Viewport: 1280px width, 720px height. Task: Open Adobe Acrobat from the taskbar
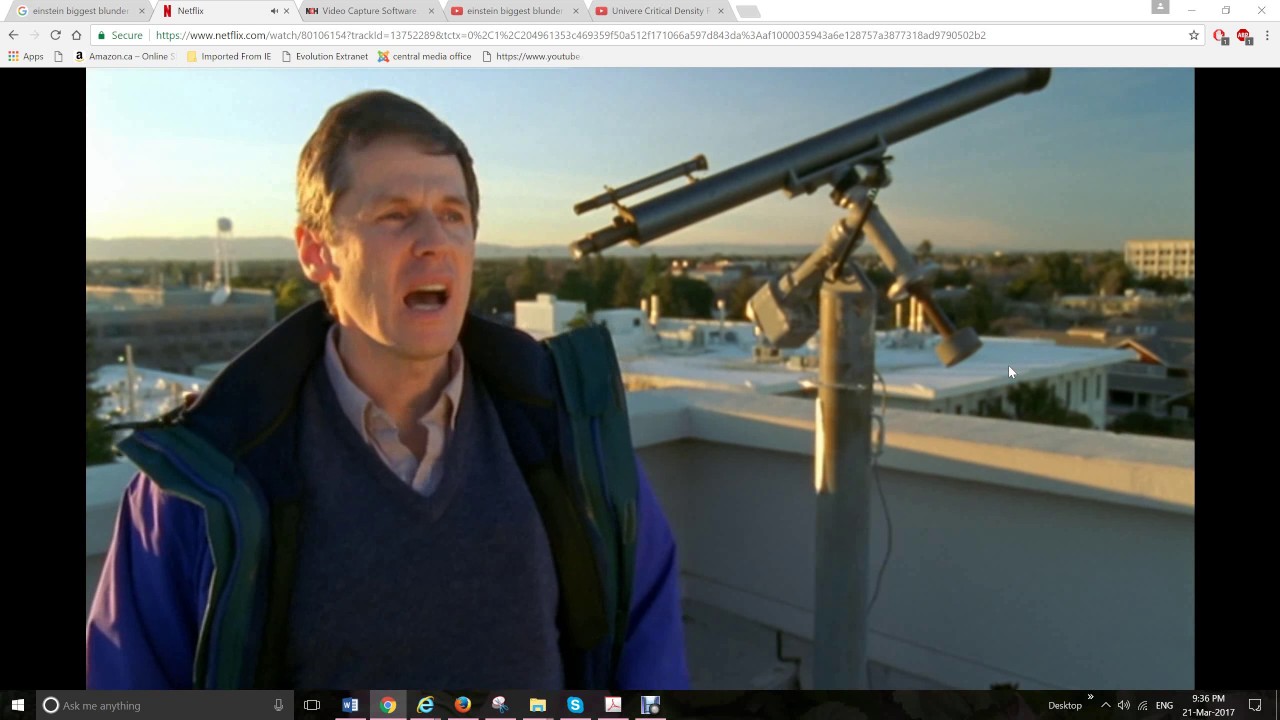[x=613, y=705]
